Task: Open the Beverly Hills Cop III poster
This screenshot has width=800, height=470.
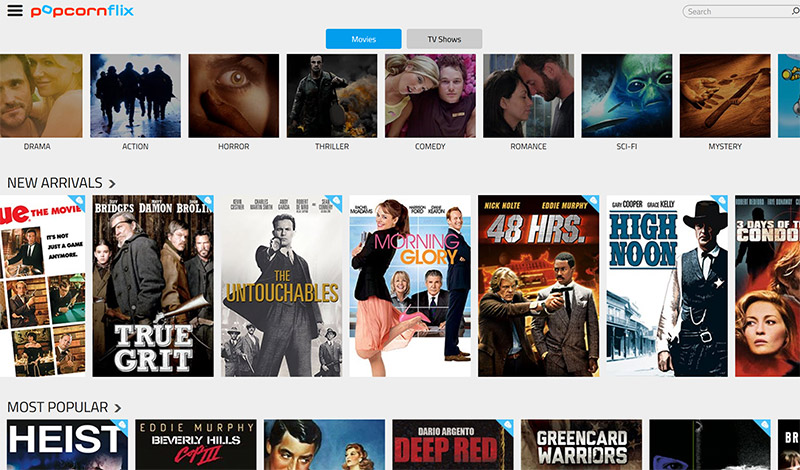Action: tap(196, 444)
